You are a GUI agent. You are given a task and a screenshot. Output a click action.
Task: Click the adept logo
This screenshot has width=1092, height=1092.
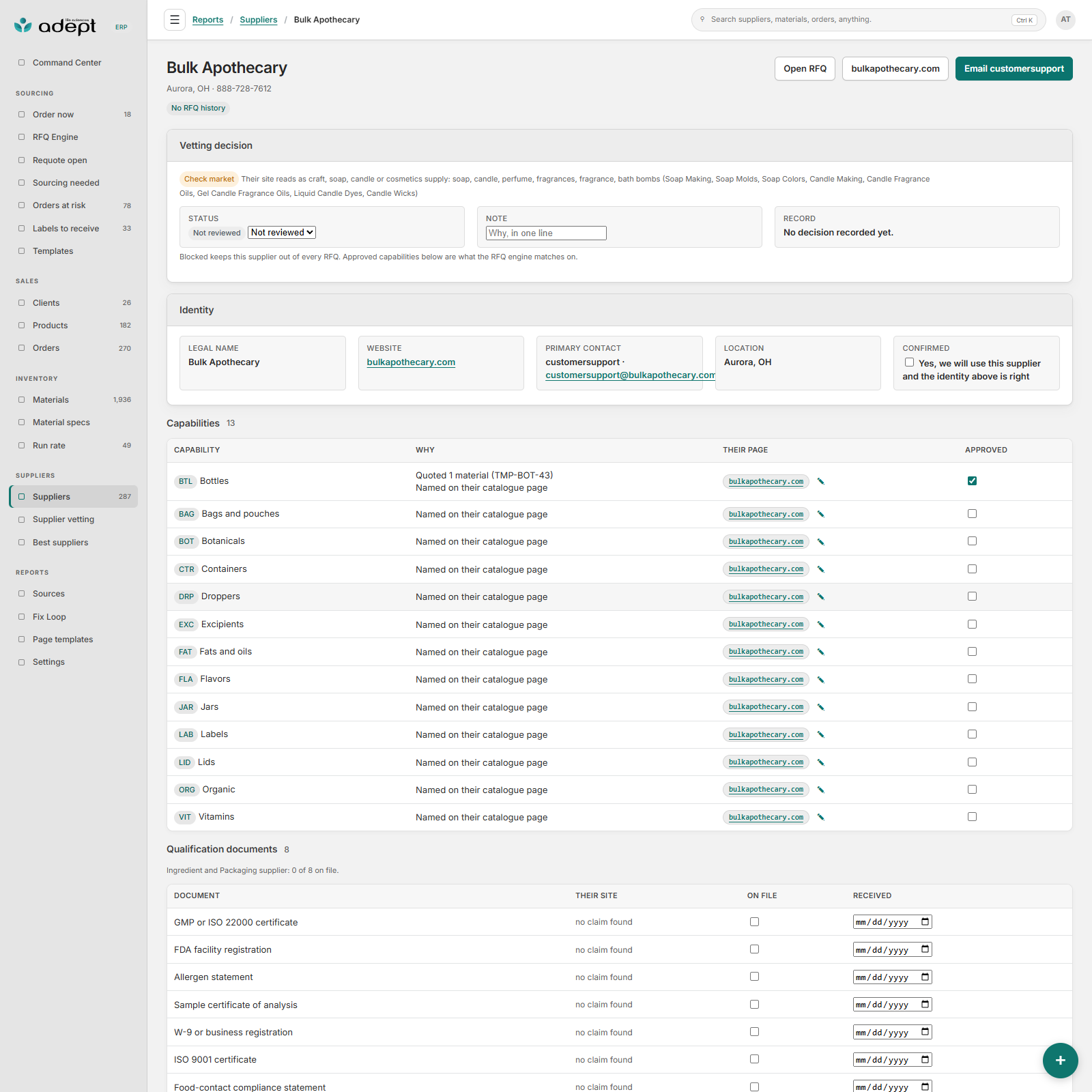(57, 26)
